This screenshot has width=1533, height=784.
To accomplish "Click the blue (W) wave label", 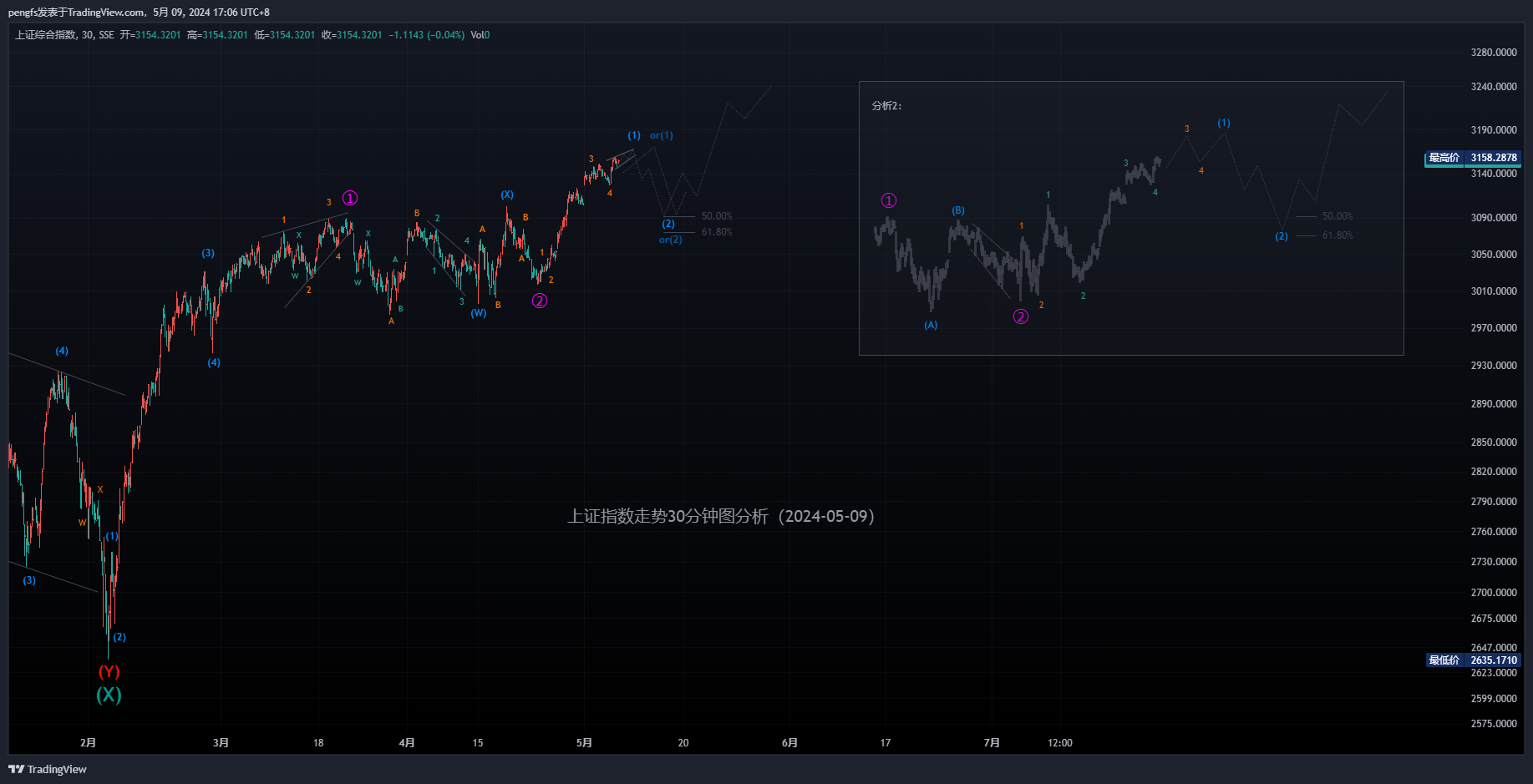I will [x=478, y=313].
